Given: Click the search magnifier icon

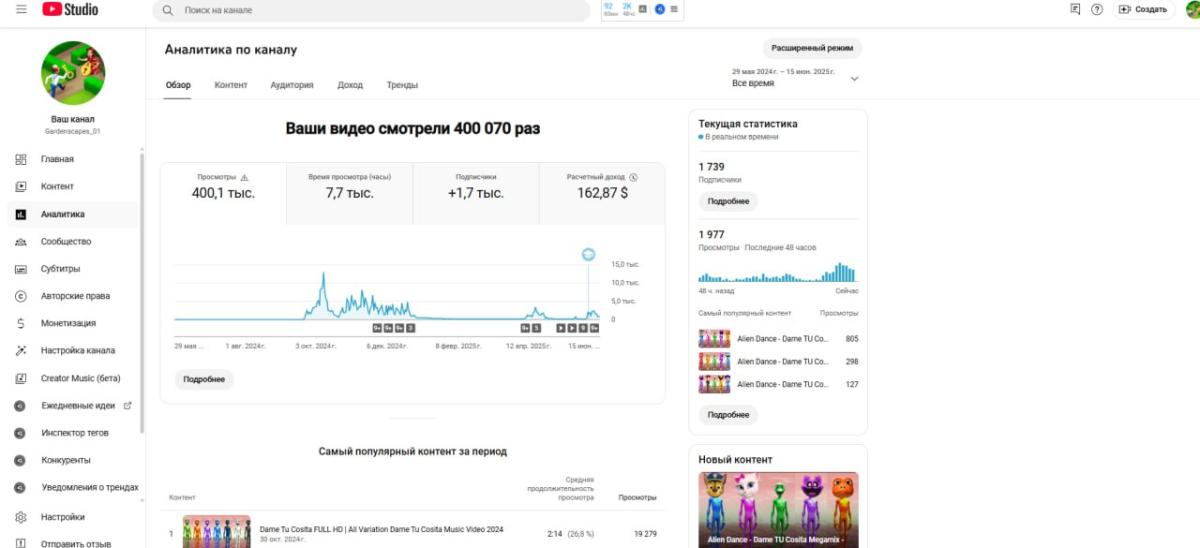Looking at the screenshot, I should (169, 10).
